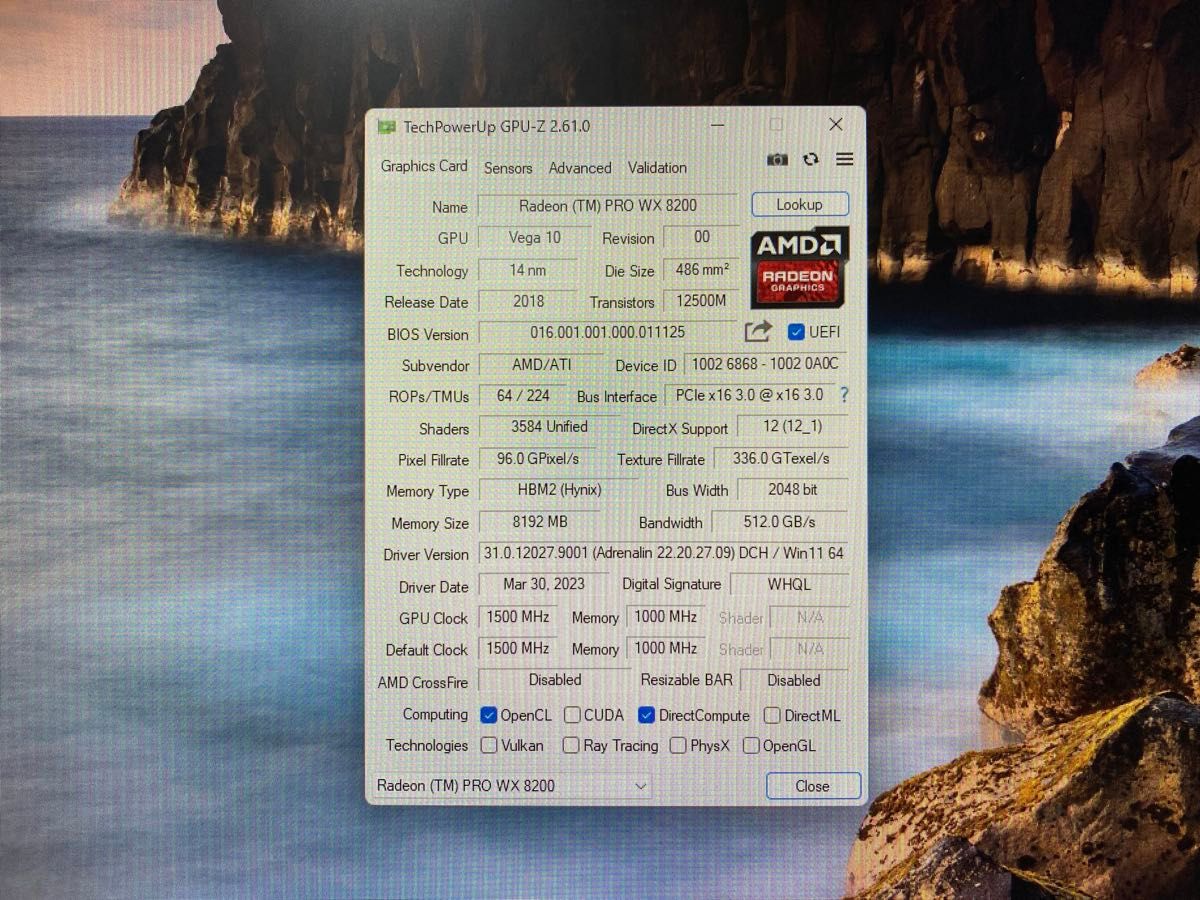1200x900 pixels.
Task: Click the refresh icon in GPU-Z
Action: pyautogui.click(x=811, y=159)
